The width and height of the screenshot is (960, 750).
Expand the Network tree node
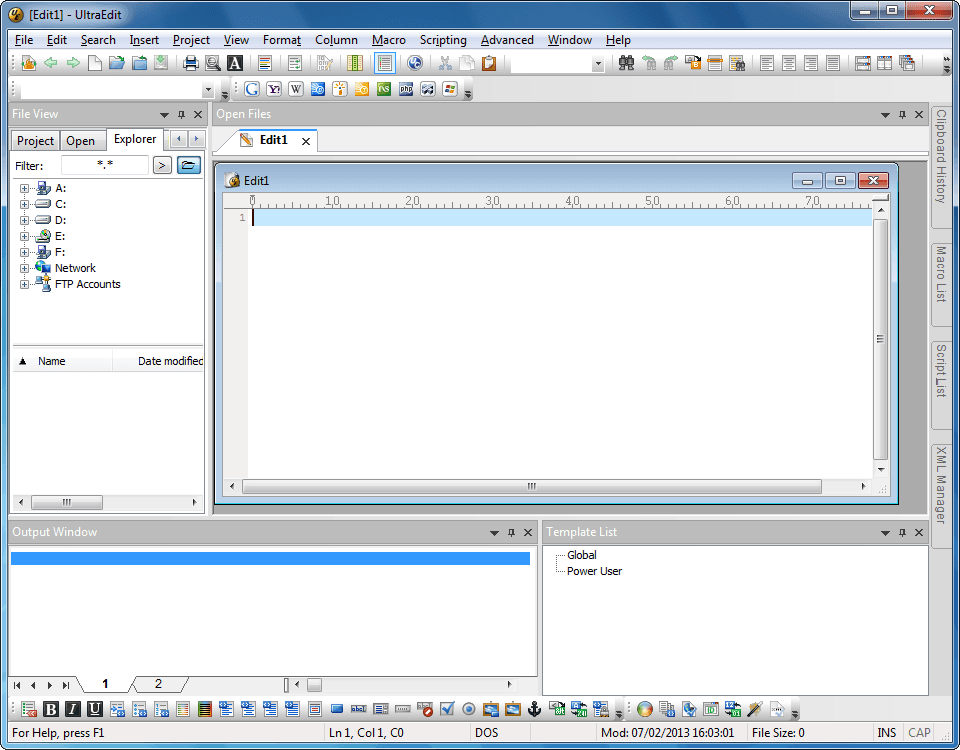[x=24, y=268]
